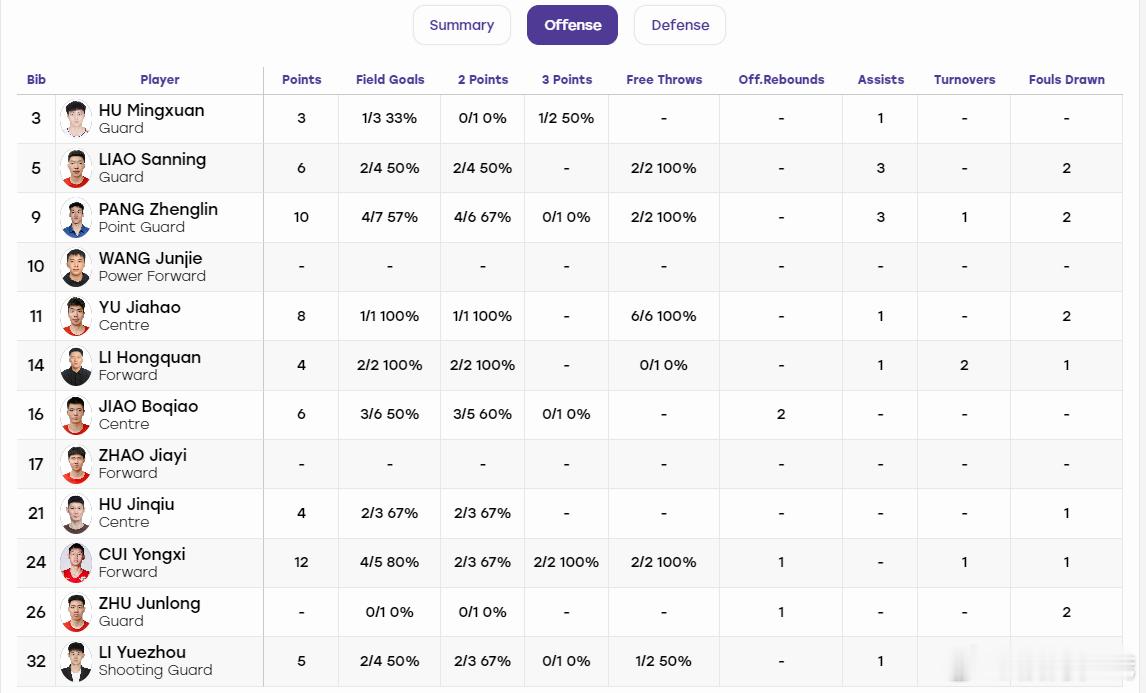The height and width of the screenshot is (693, 1146).
Task: Click the Turnovers column header
Action: 964,80
